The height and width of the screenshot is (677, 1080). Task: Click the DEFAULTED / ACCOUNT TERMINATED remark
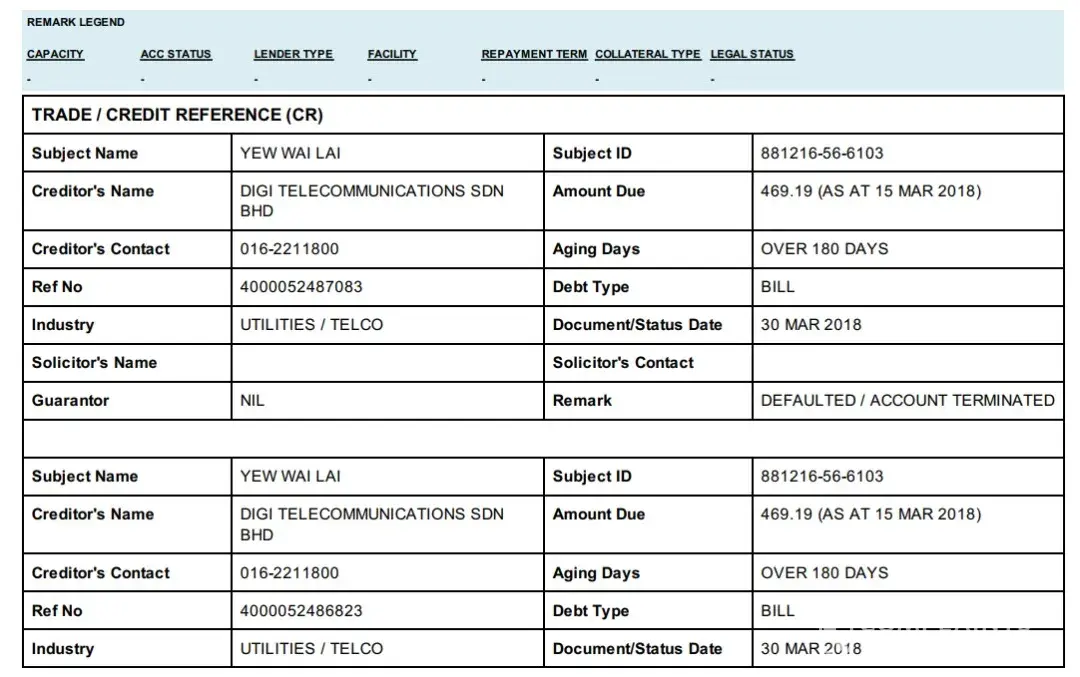coord(907,400)
